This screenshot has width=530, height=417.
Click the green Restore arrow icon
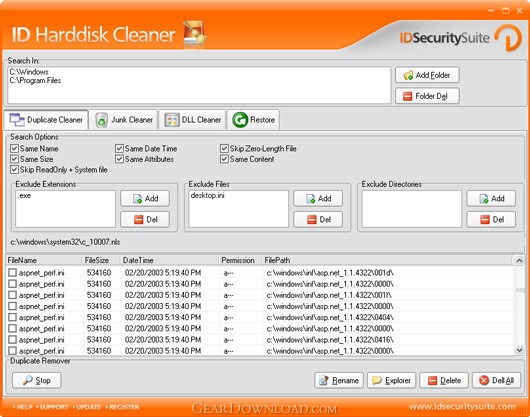[240, 120]
